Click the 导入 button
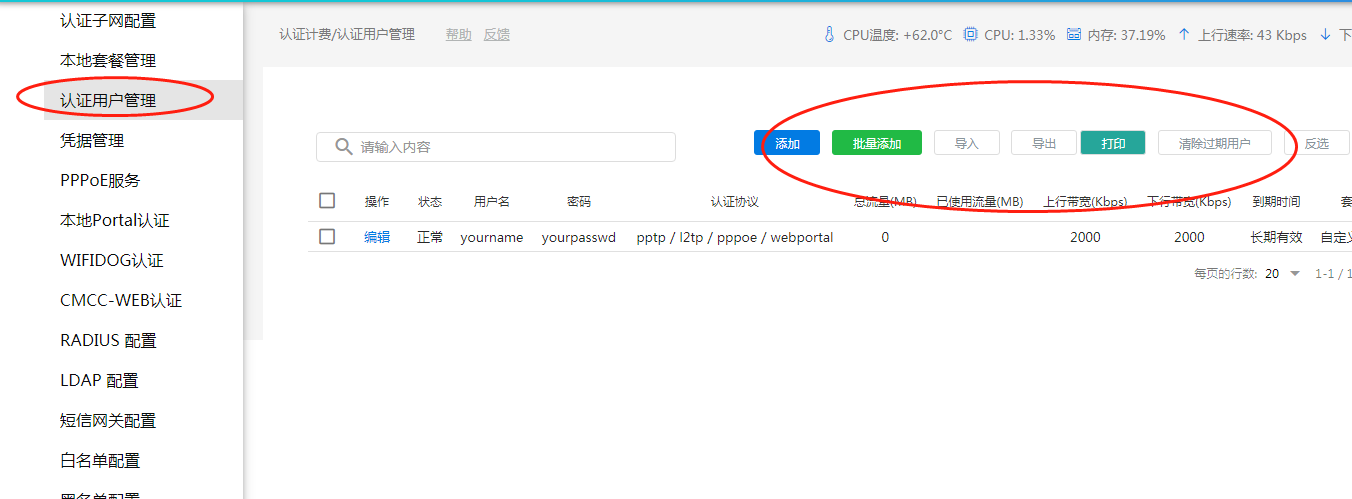Viewport: 1352px width, 499px height. [966, 143]
